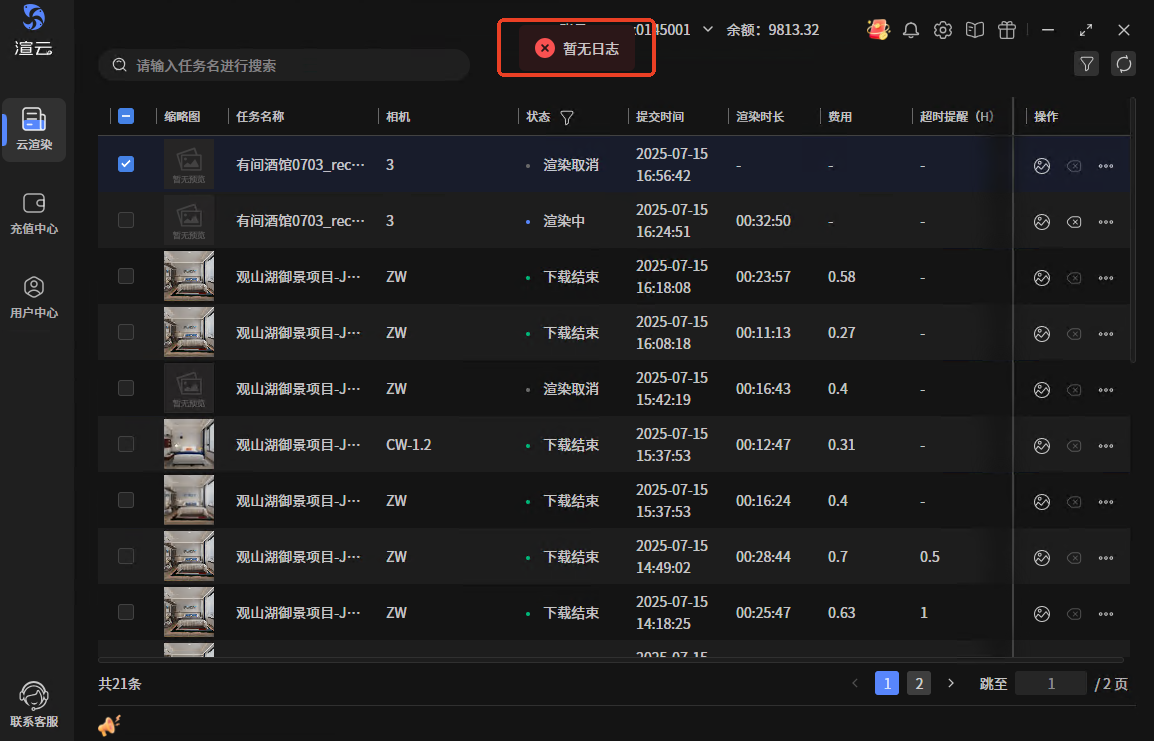Screen dimensions: 1154x741
Task: Expand the account dropdown arrow
Action: tap(708, 30)
